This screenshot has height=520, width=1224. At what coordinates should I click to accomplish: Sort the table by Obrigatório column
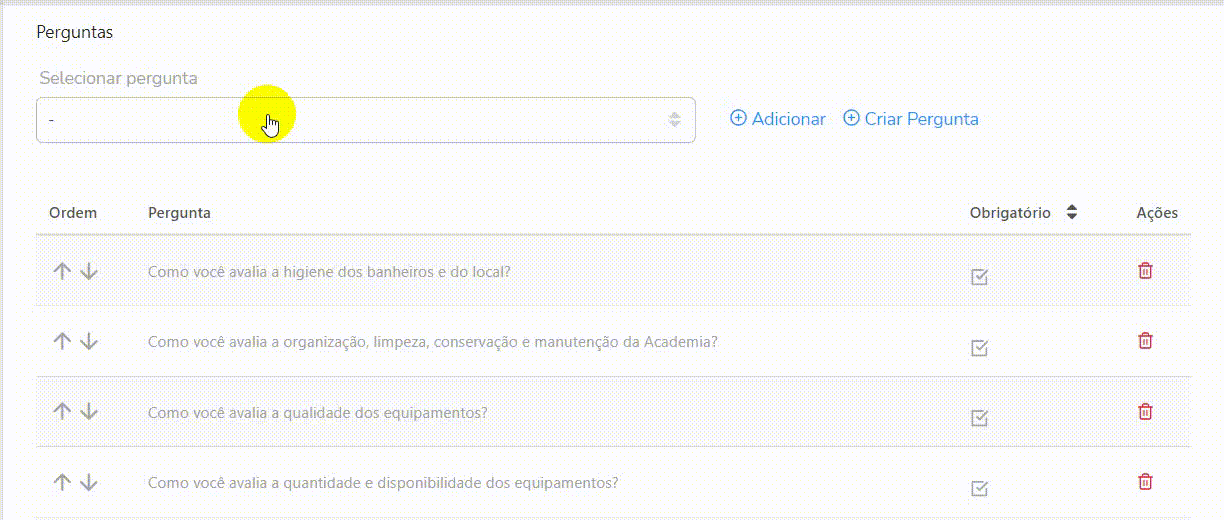pos(1071,212)
